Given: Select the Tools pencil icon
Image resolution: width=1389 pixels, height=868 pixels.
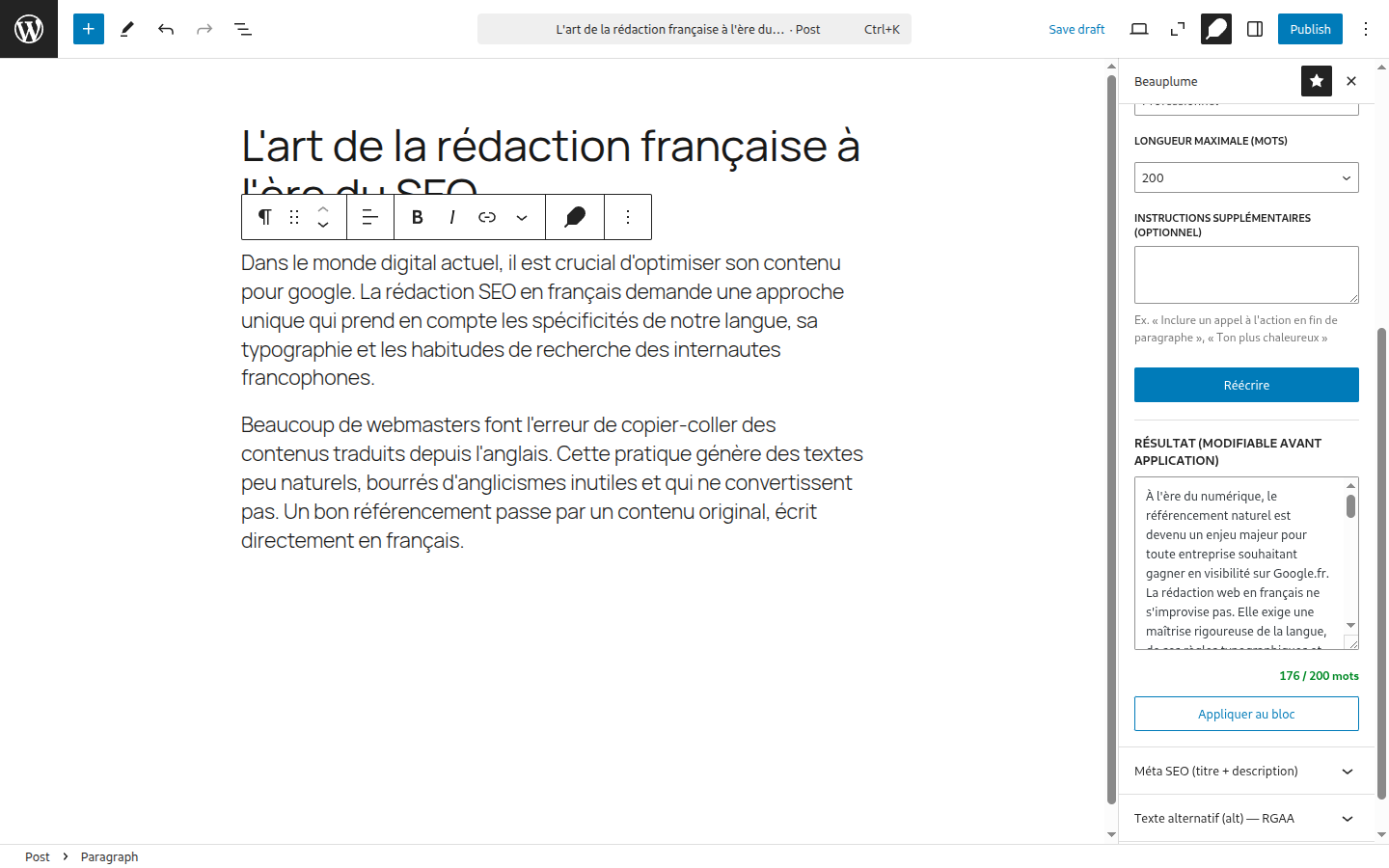Looking at the screenshot, I should (x=127, y=29).
